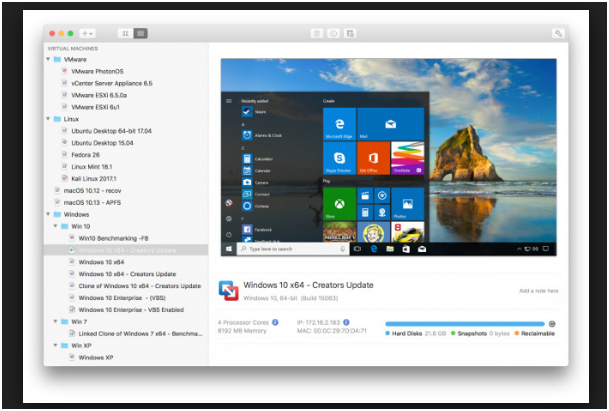Click the MAC address text

pos(331,331)
